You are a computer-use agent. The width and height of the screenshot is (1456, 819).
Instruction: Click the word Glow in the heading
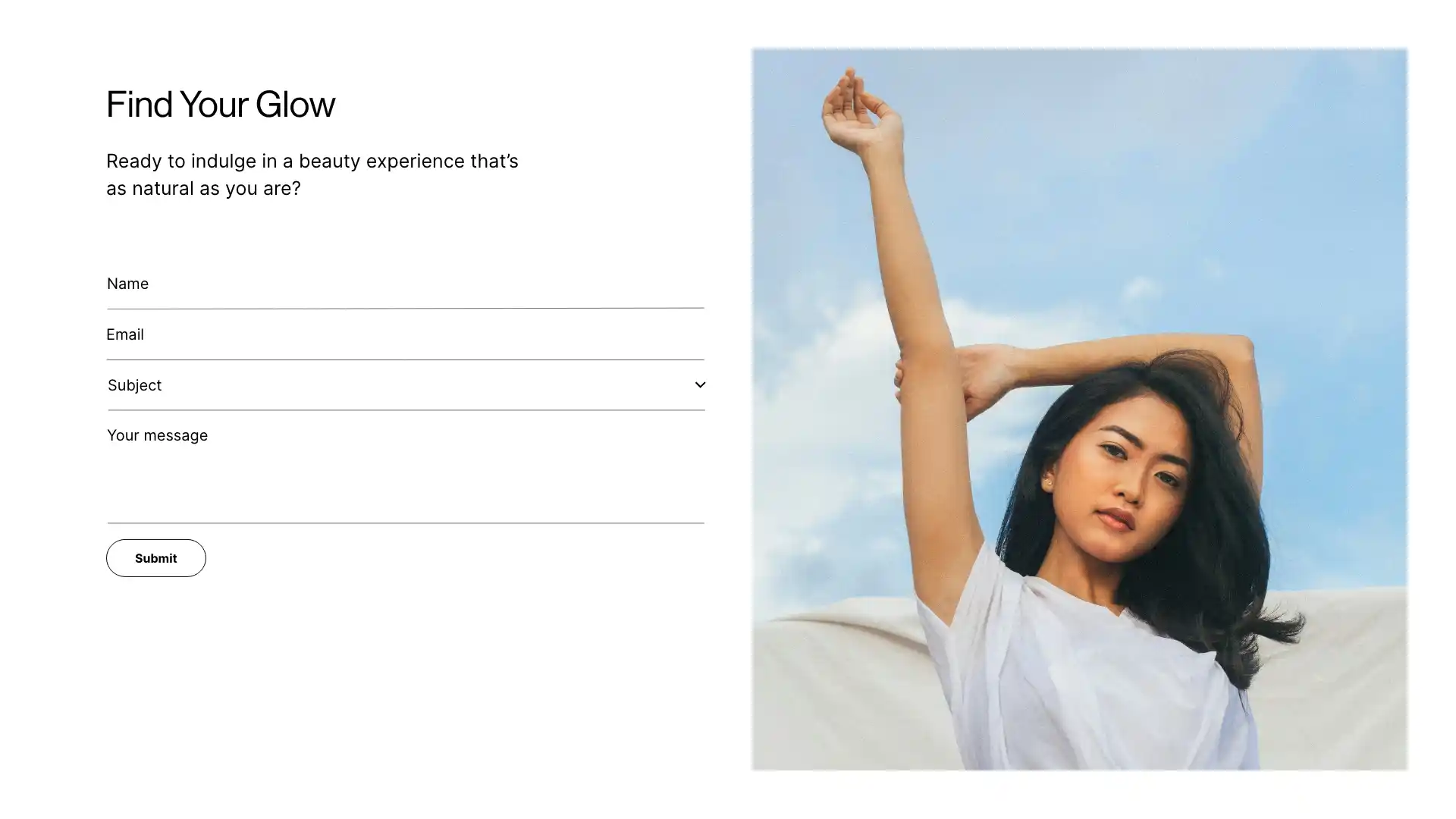coord(295,104)
